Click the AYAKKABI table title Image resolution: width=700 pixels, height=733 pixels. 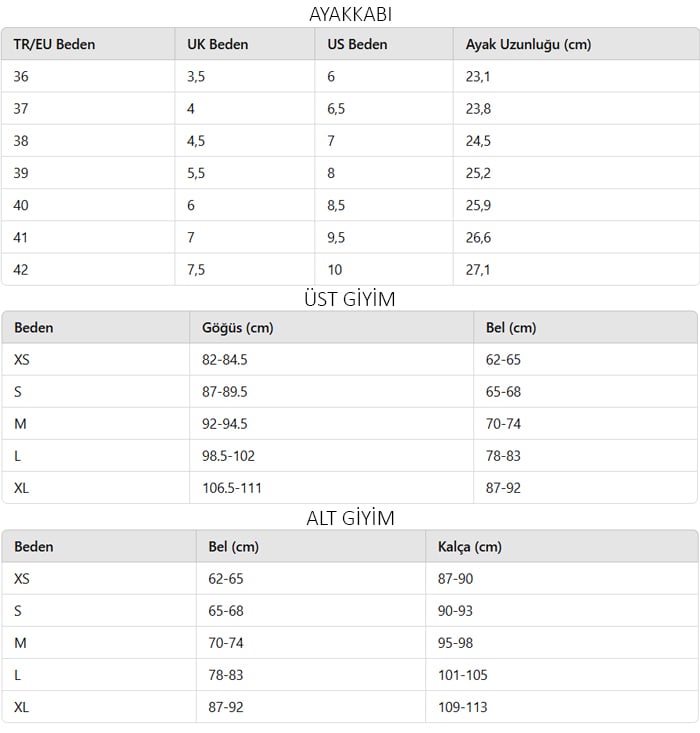coord(350,14)
